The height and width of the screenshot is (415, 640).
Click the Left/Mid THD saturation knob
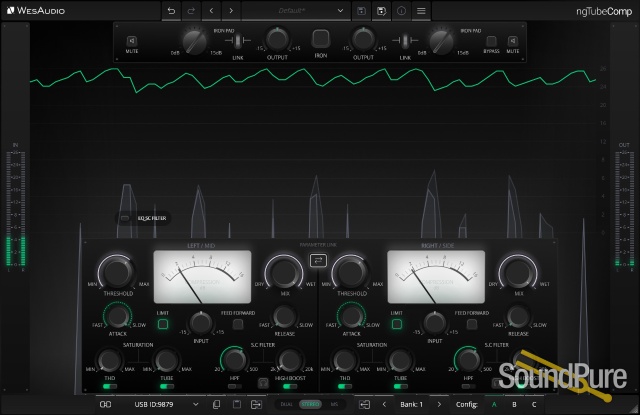(x=109, y=360)
